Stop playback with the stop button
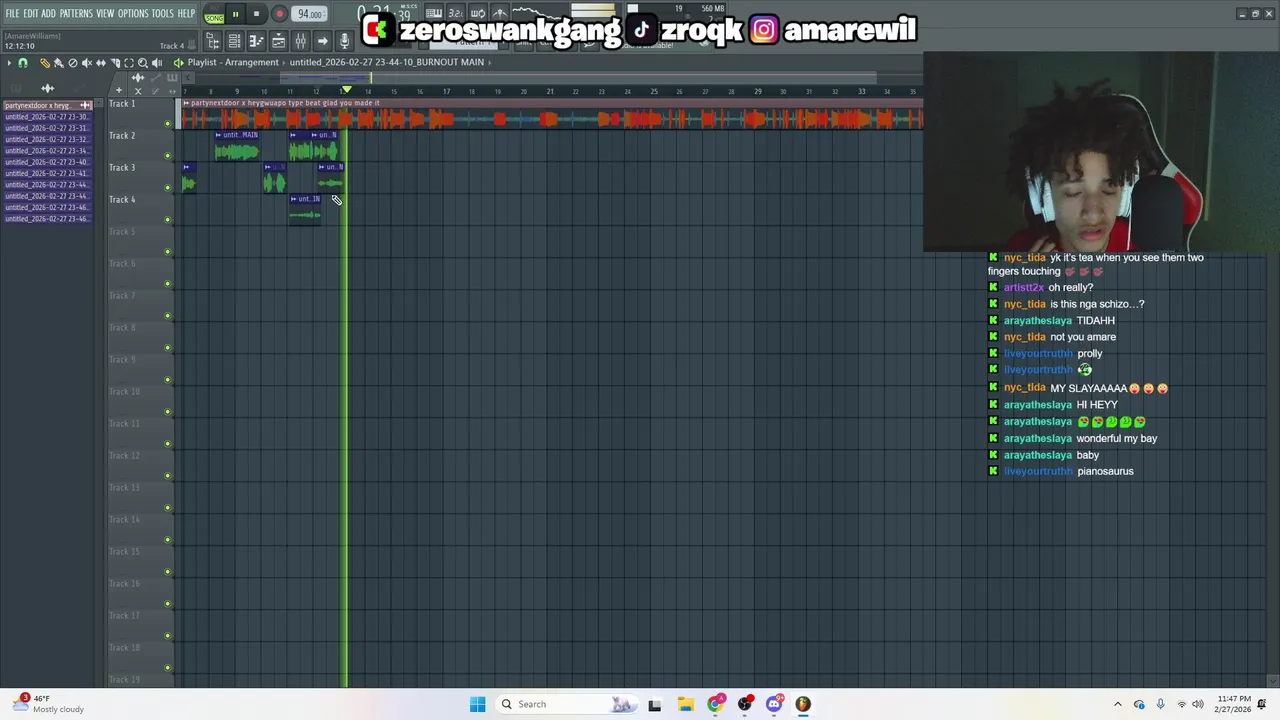This screenshot has width=1280, height=720. (x=256, y=14)
